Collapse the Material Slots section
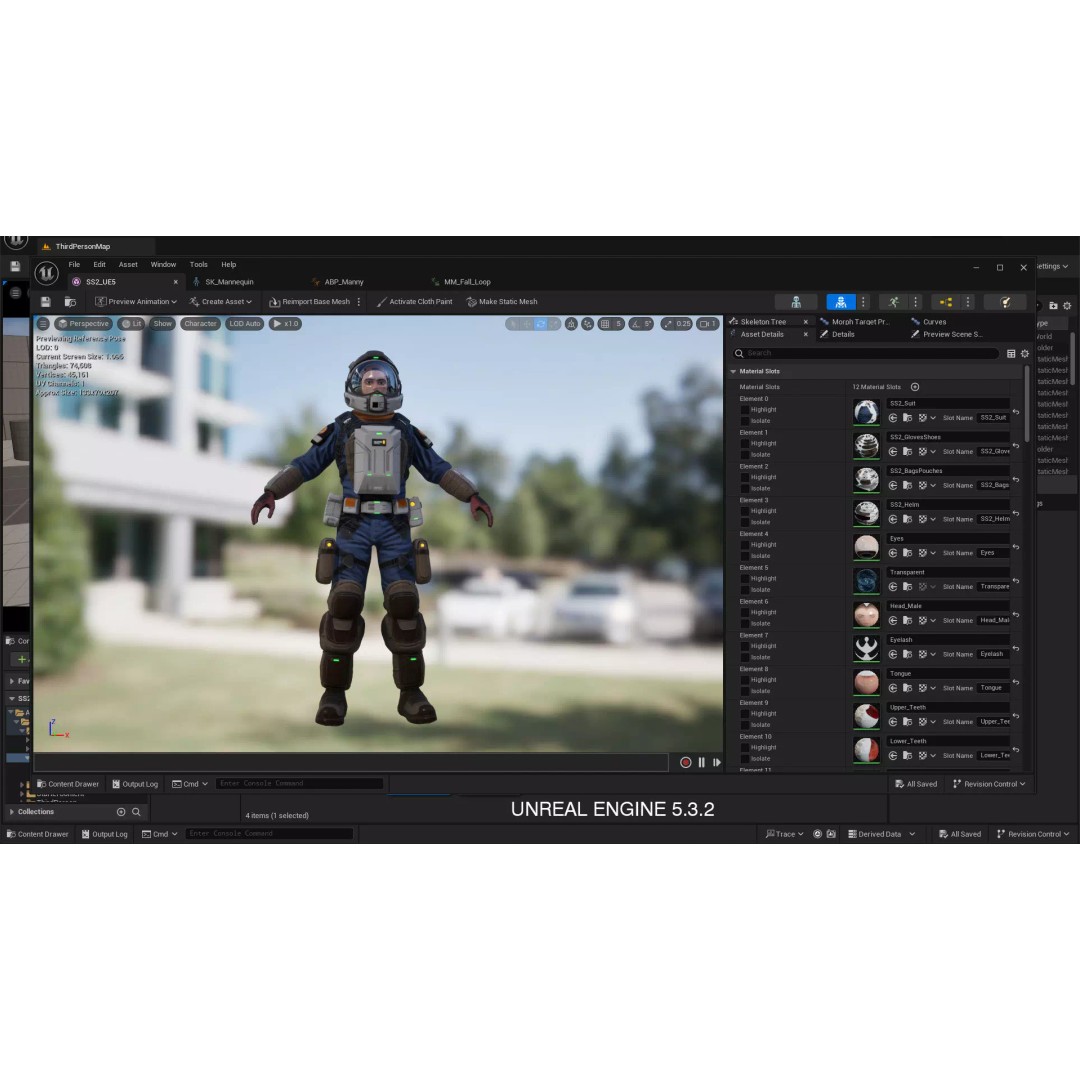This screenshot has height=1080, width=1080. tap(734, 372)
